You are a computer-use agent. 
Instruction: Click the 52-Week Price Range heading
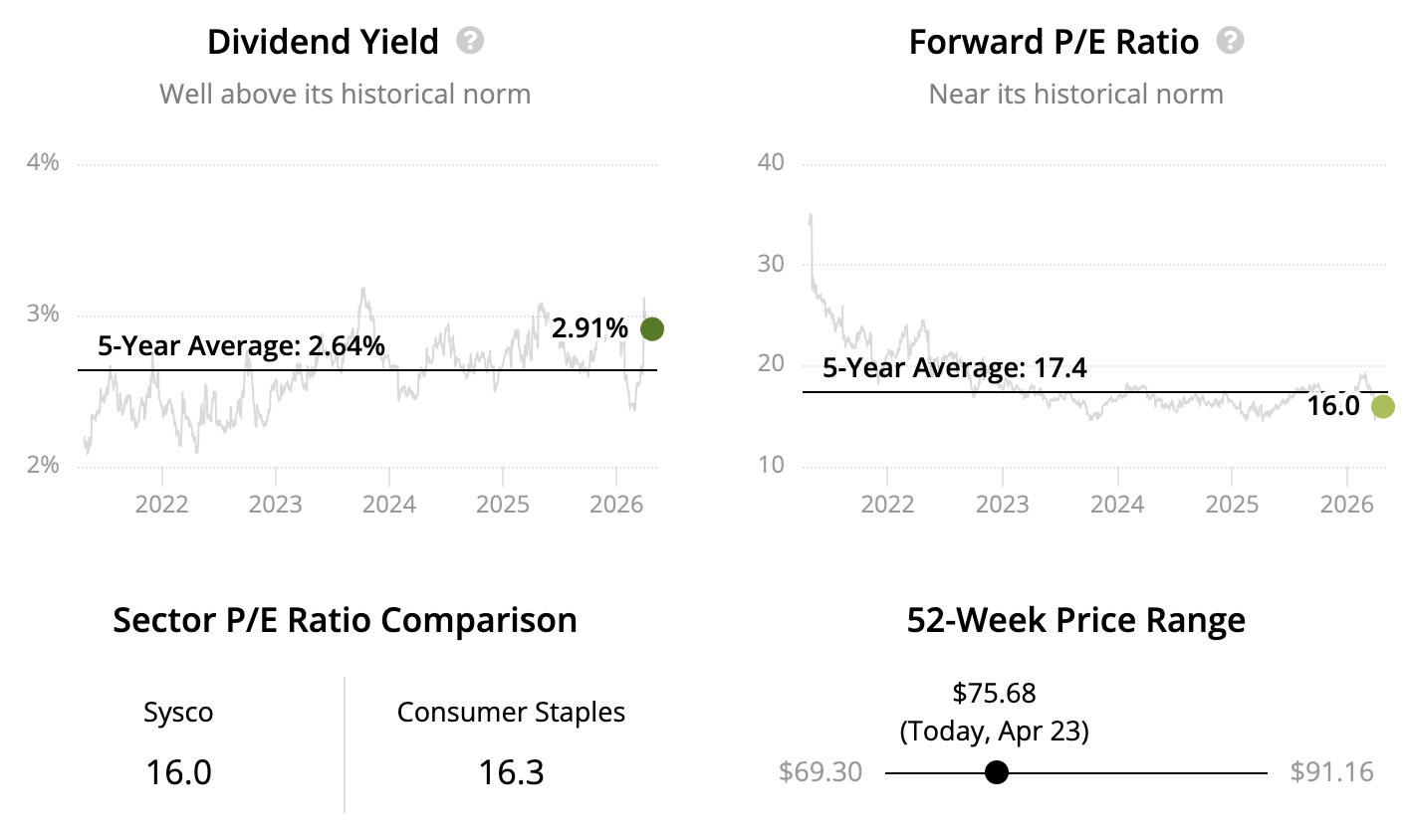[1075, 620]
